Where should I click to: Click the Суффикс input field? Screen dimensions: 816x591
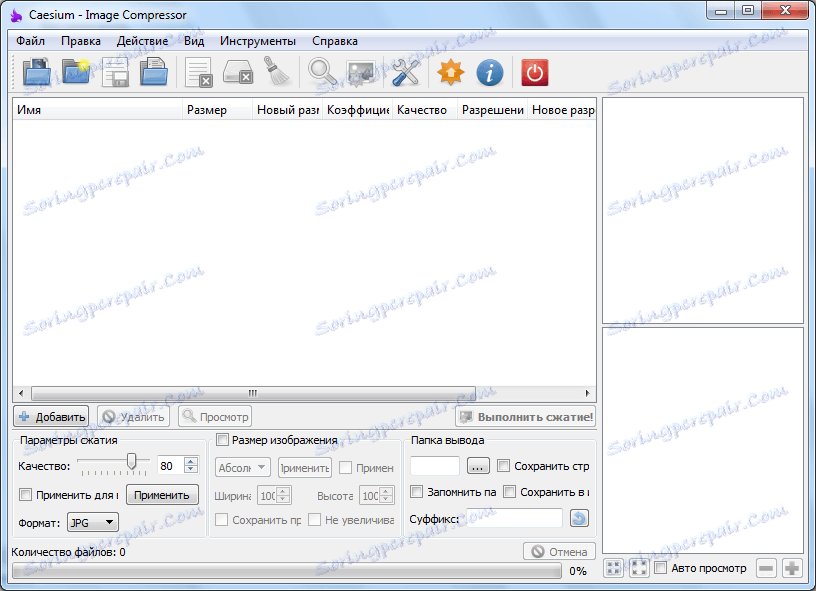[x=514, y=518]
